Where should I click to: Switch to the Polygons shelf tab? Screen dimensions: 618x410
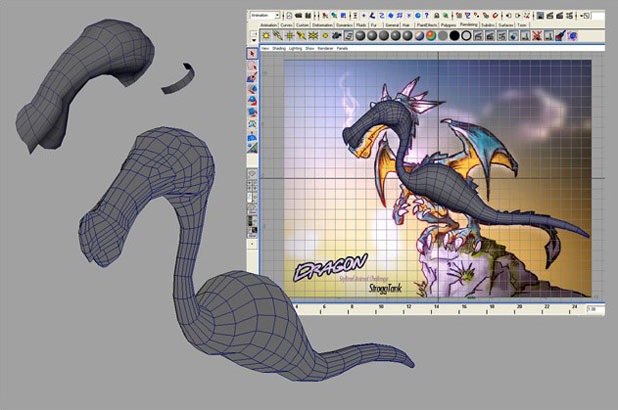(448, 25)
